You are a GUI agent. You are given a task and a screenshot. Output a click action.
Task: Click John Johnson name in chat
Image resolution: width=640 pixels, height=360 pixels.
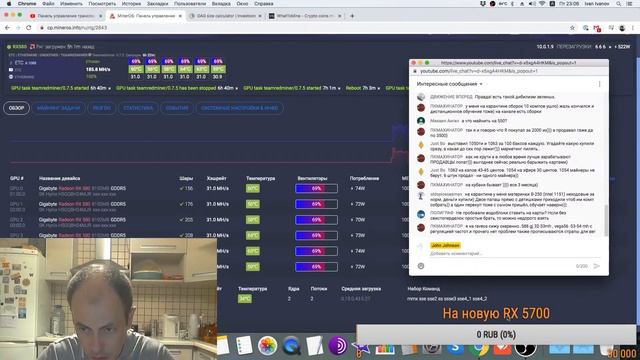pyautogui.click(x=445, y=245)
